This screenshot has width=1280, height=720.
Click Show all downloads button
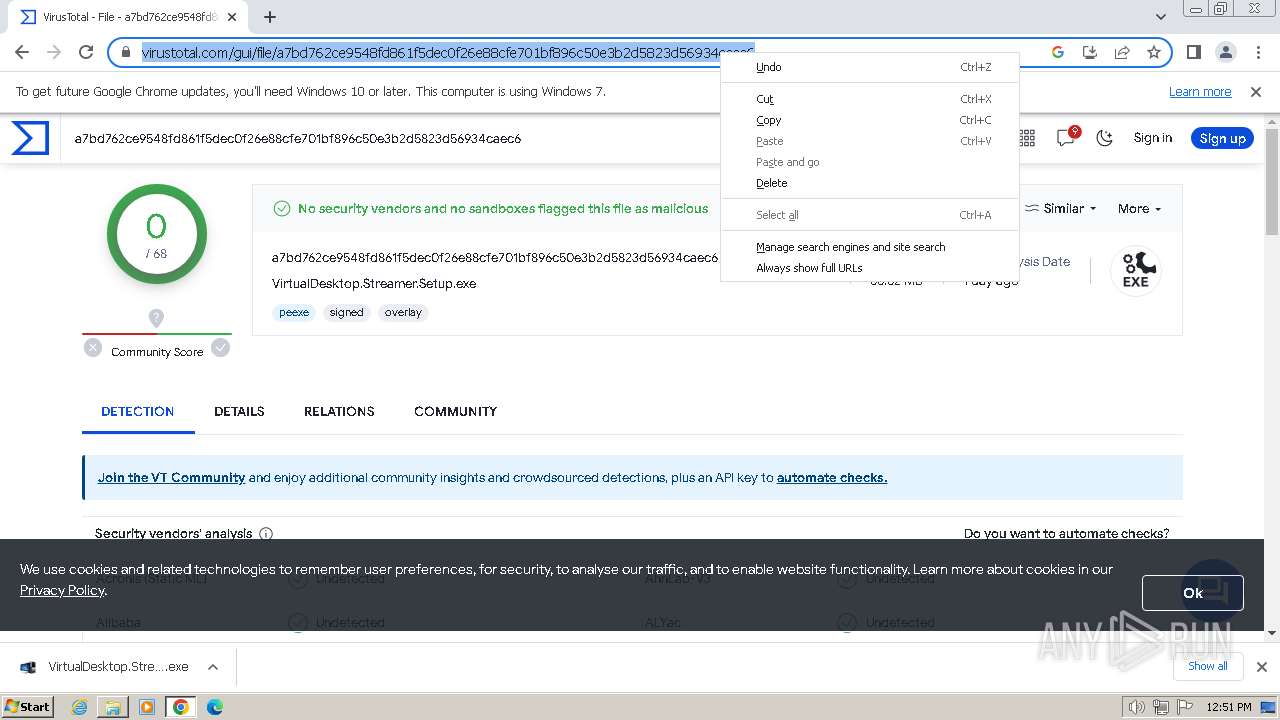click(1208, 666)
